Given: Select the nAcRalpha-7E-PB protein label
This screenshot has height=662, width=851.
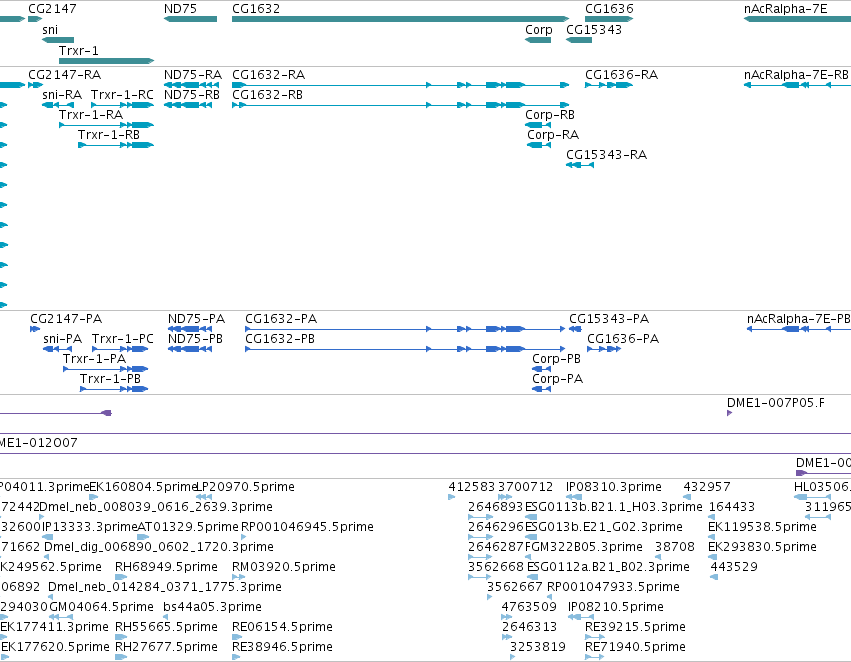Looking at the screenshot, I should tap(798, 319).
